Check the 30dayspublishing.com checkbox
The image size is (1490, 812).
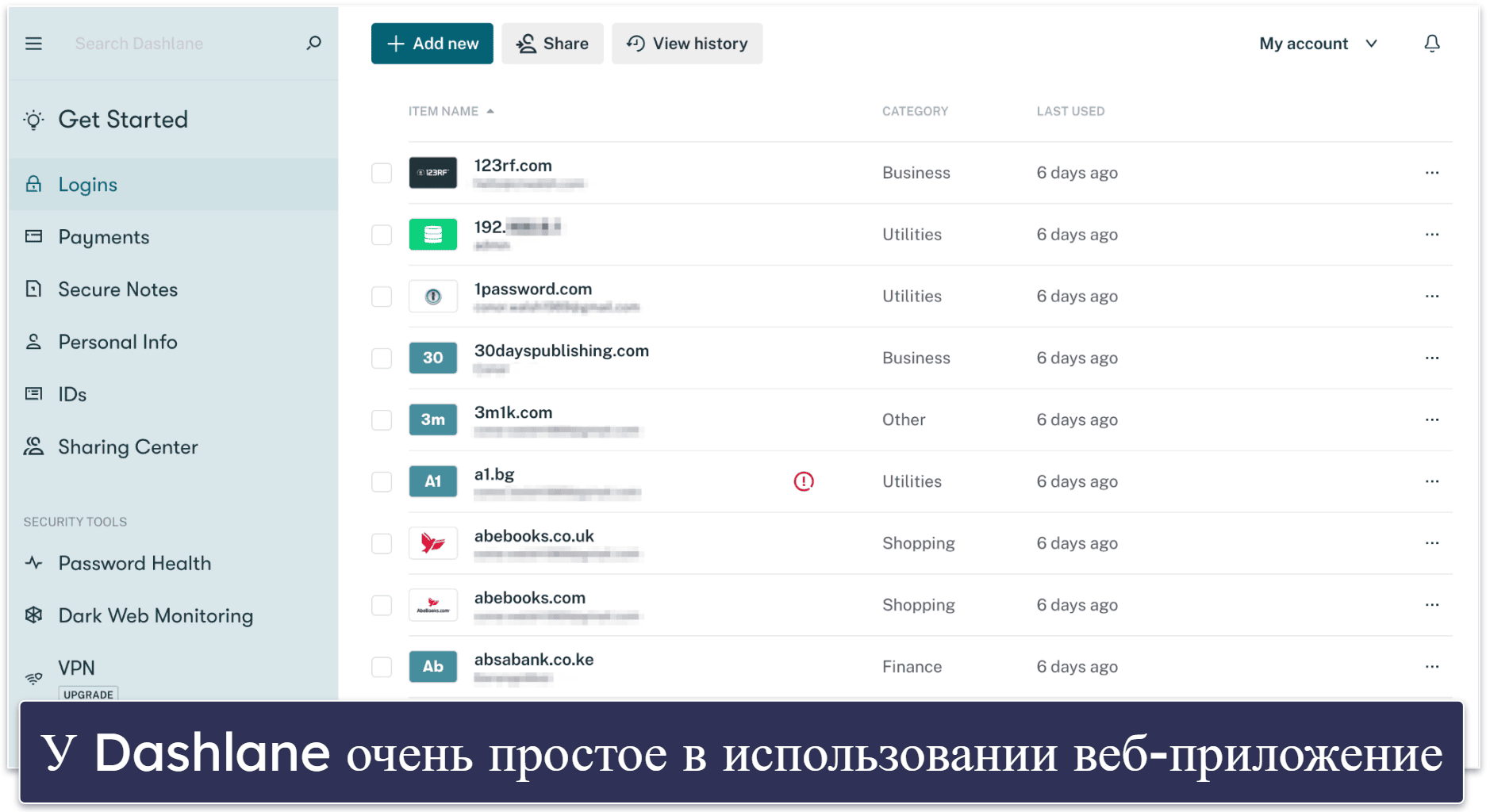(382, 358)
